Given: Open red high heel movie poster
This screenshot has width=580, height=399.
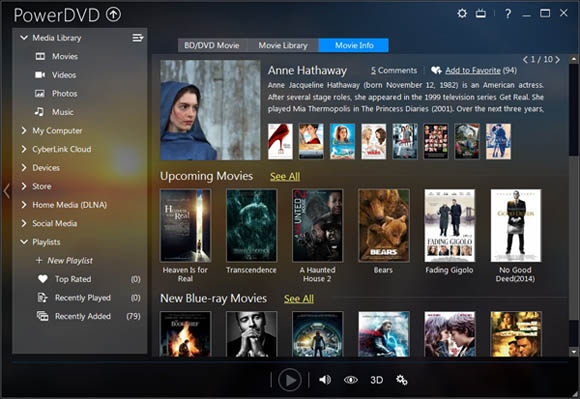Looking at the screenshot, I should pos(280,141).
